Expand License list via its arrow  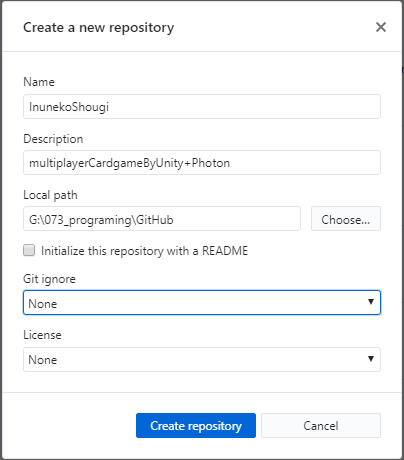(371, 359)
